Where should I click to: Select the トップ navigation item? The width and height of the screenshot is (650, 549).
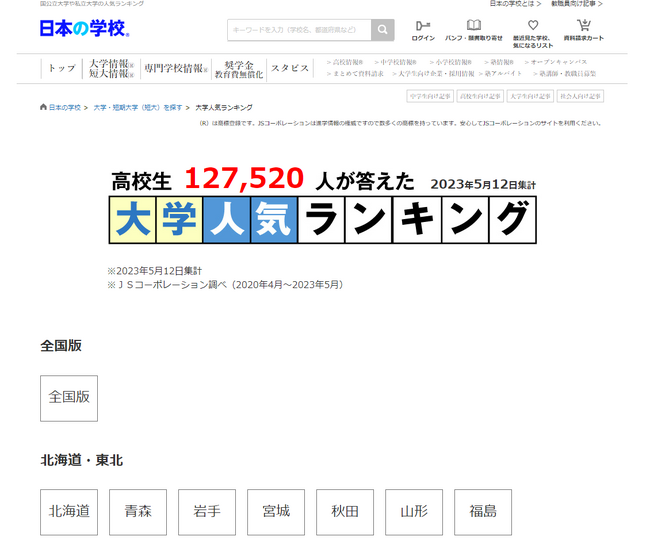[62, 68]
